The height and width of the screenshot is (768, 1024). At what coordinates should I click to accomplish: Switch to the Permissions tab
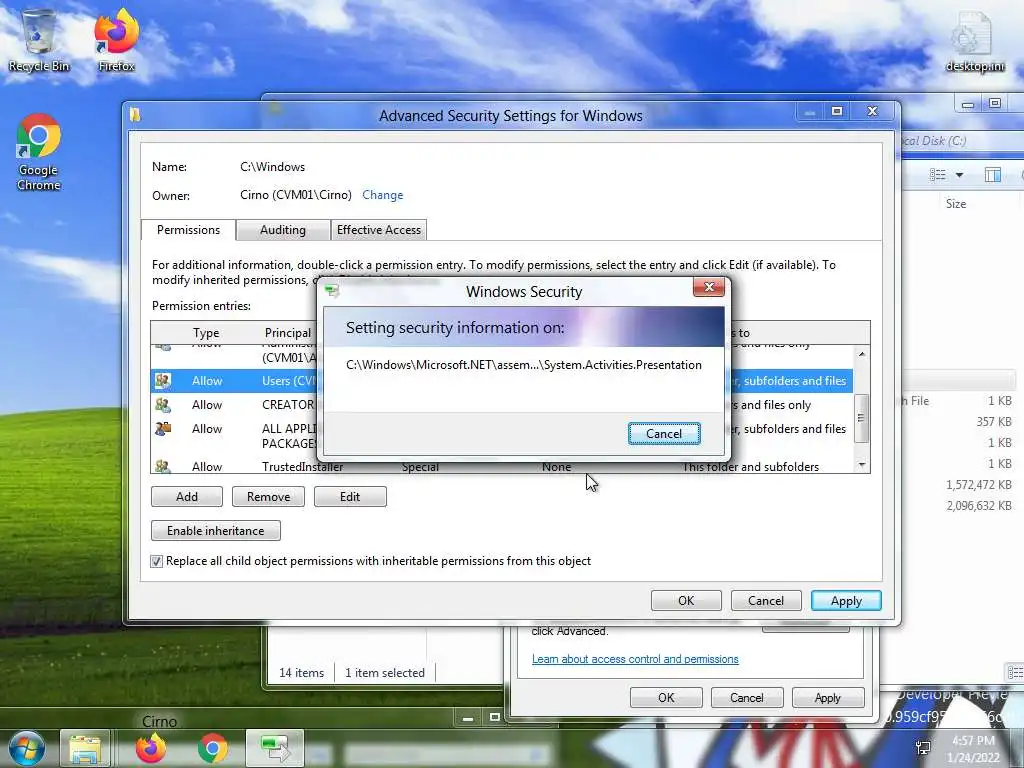(188, 230)
